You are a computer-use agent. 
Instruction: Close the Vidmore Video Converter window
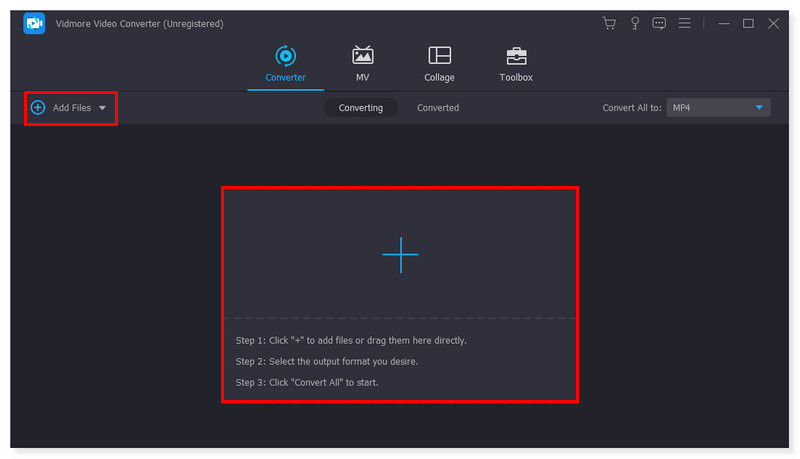click(773, 23)
